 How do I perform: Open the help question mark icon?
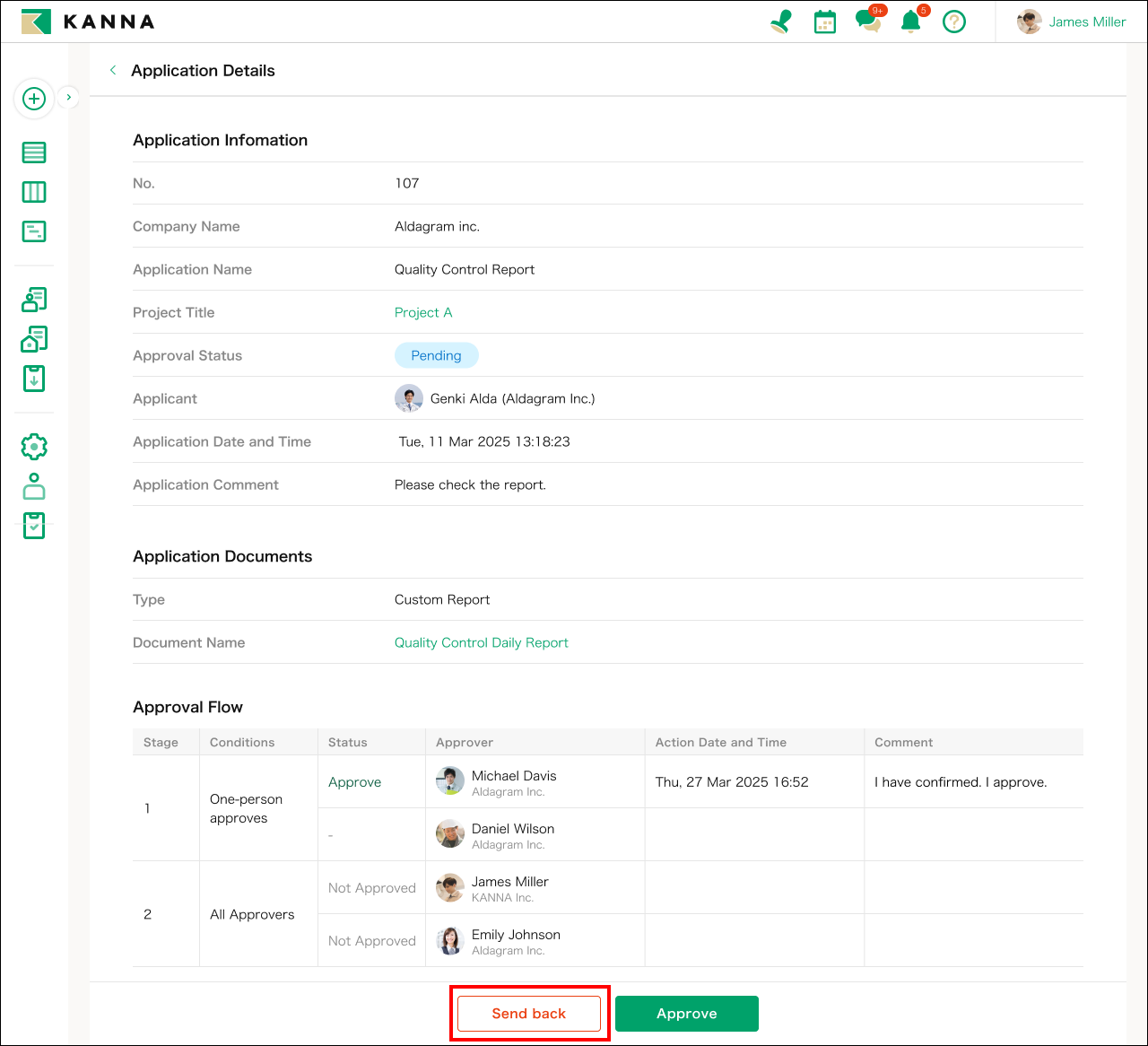pos(954,22)
